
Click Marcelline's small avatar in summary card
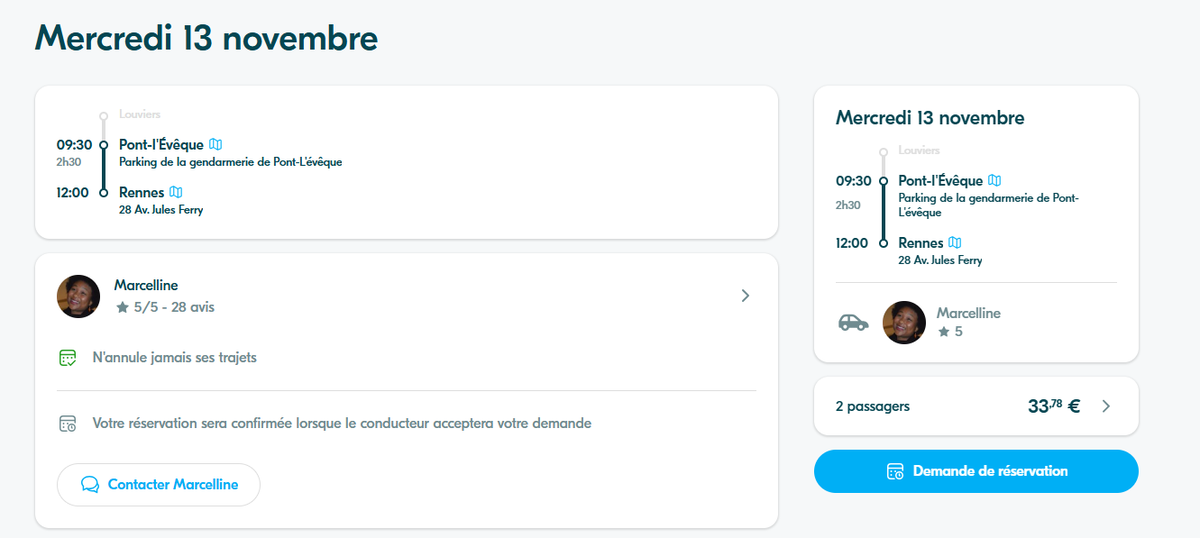click(904, 322)
